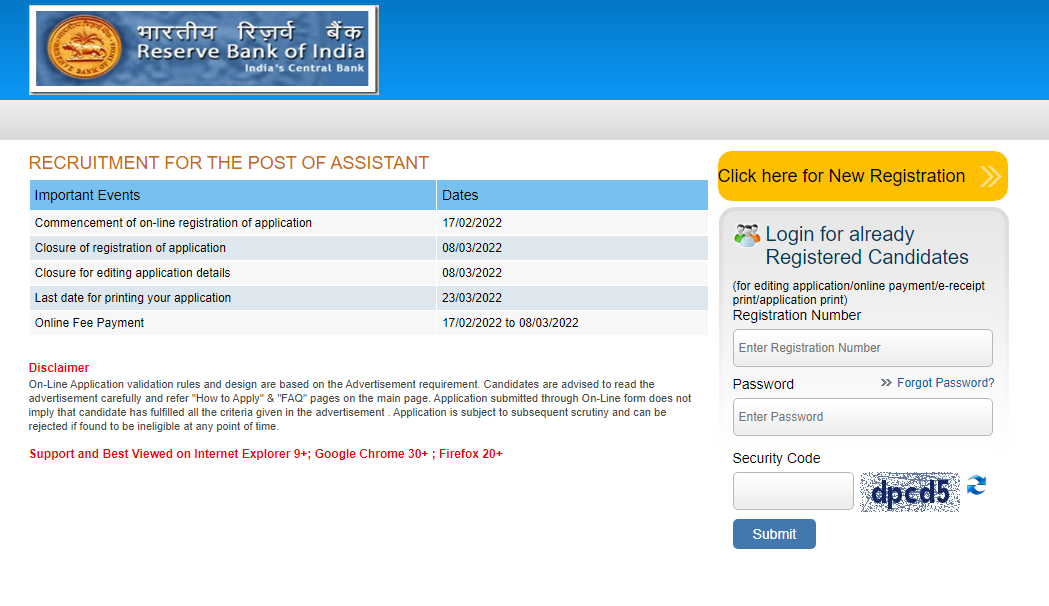Click 'RECRUITMENT FOR THE POST OF ASSISTANT' heading
1049x606 pixels.
pos(229,163)
